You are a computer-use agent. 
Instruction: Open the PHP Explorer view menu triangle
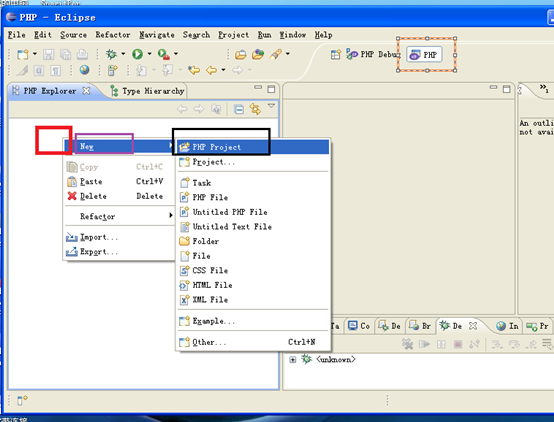(271, 106)
